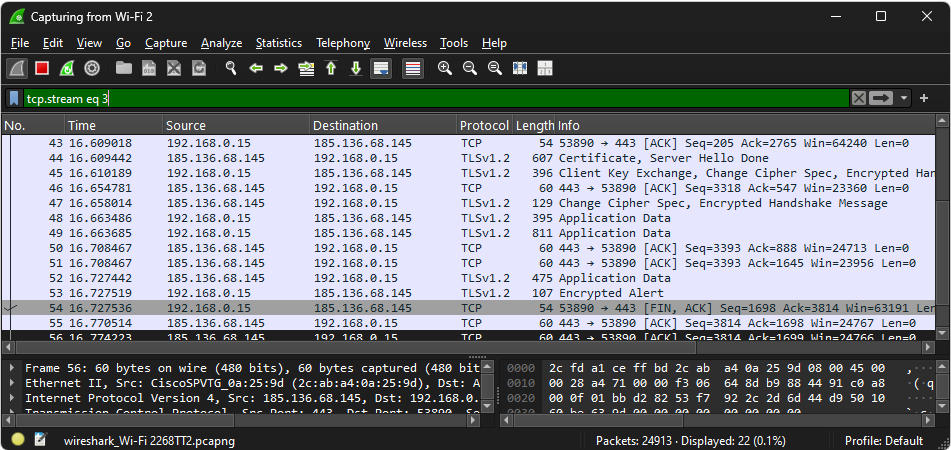Zoom in on packet list text
Viewport: 951px width, 450px height.
444,69
